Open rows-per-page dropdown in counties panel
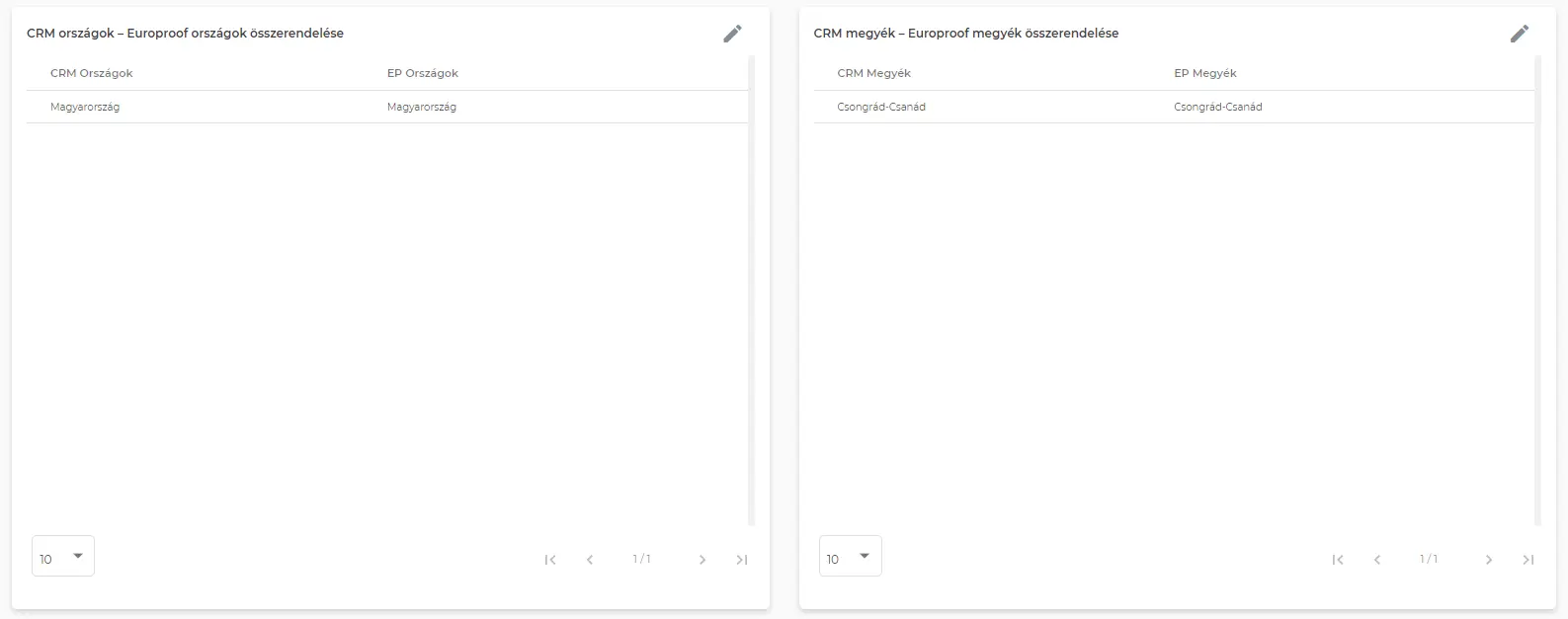 [x=851, y=557]
